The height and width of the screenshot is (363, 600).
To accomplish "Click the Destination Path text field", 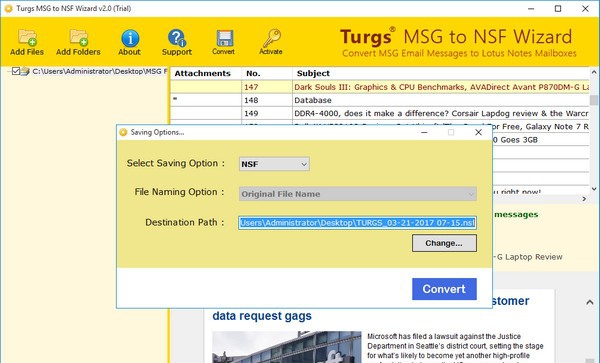I will coord(357,223).
